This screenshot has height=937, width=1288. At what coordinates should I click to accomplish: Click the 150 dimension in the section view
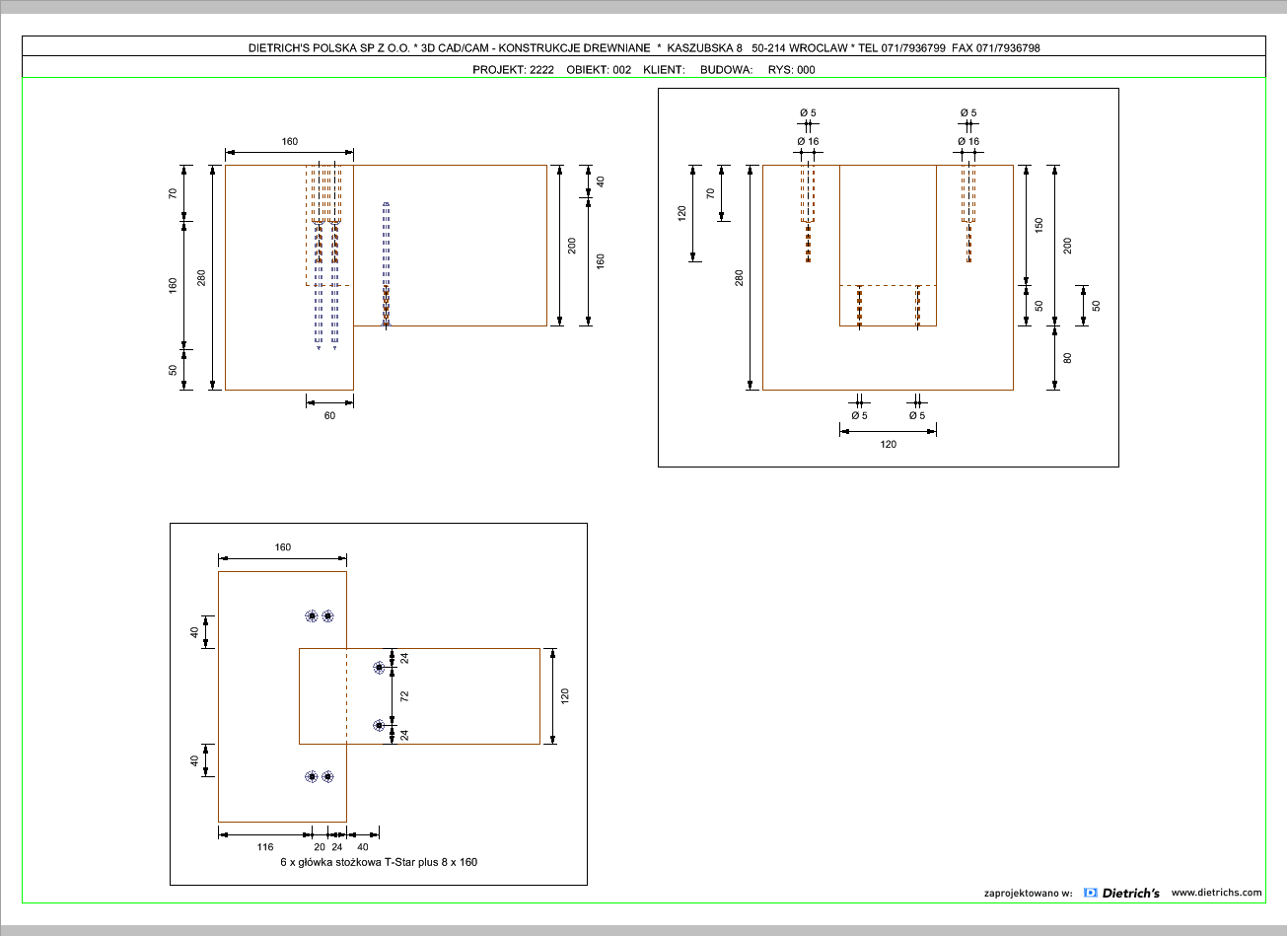coord(1038,226)
